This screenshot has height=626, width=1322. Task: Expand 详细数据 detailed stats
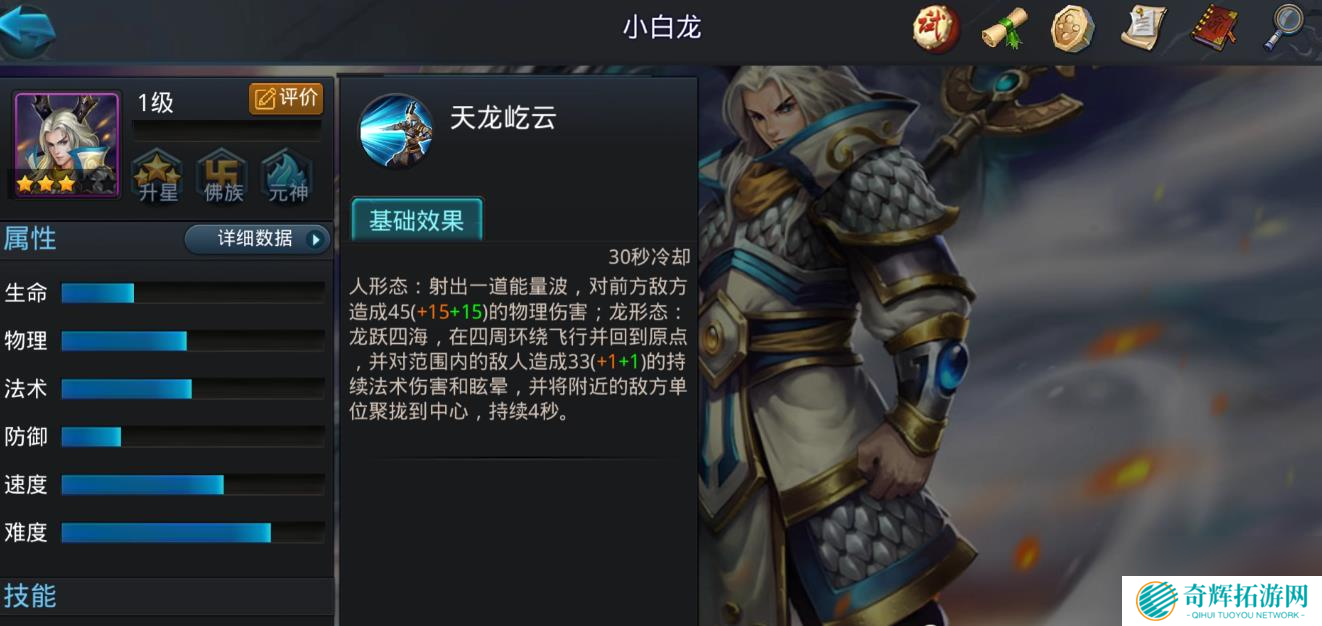pos(257,239)
